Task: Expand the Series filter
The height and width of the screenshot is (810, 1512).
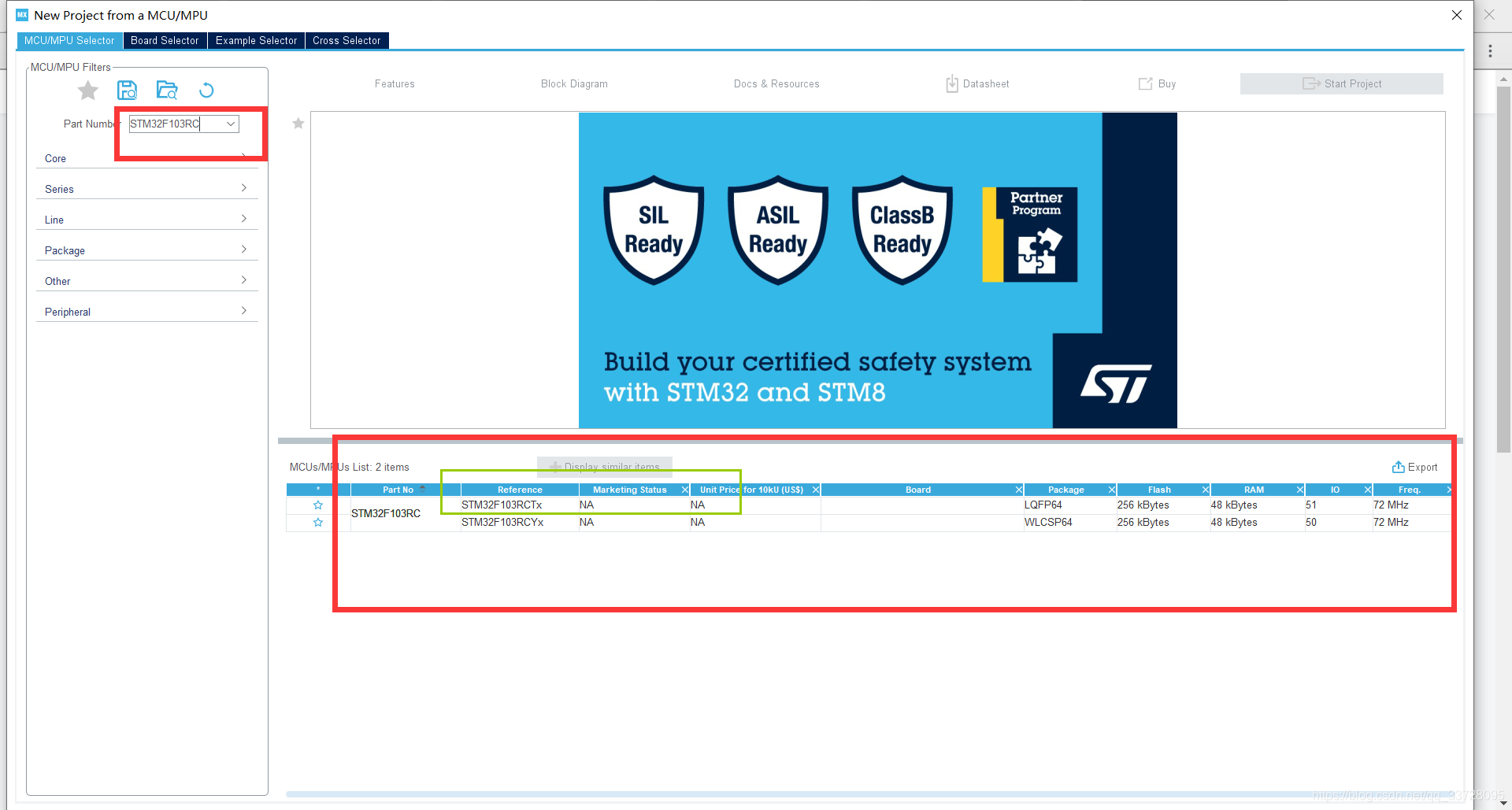Action: [146, 189]
